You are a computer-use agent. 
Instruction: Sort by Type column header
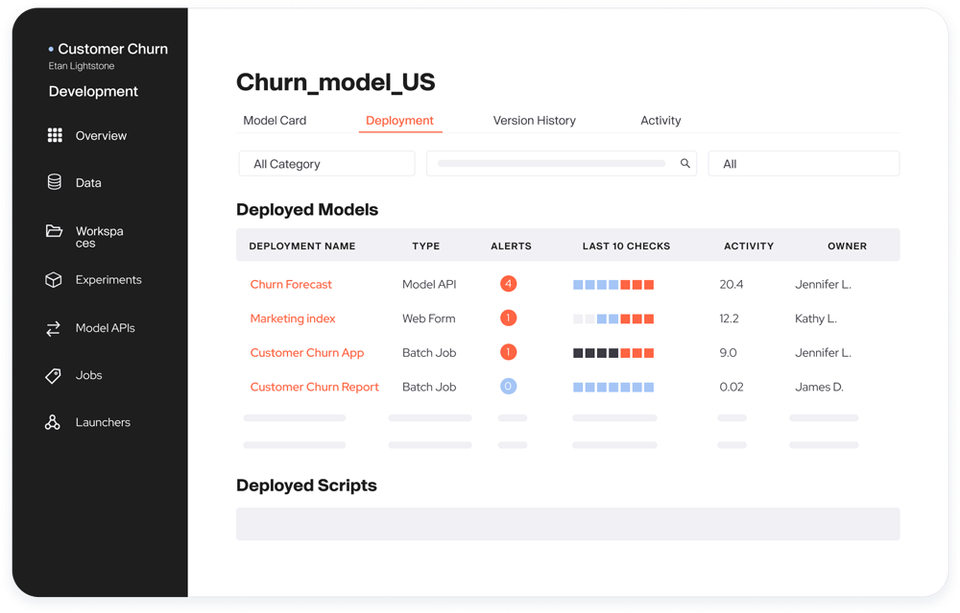[426, 246]
